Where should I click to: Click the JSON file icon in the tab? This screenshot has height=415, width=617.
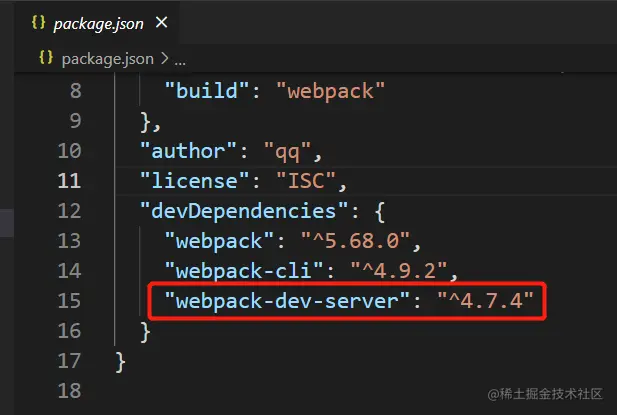39,22
